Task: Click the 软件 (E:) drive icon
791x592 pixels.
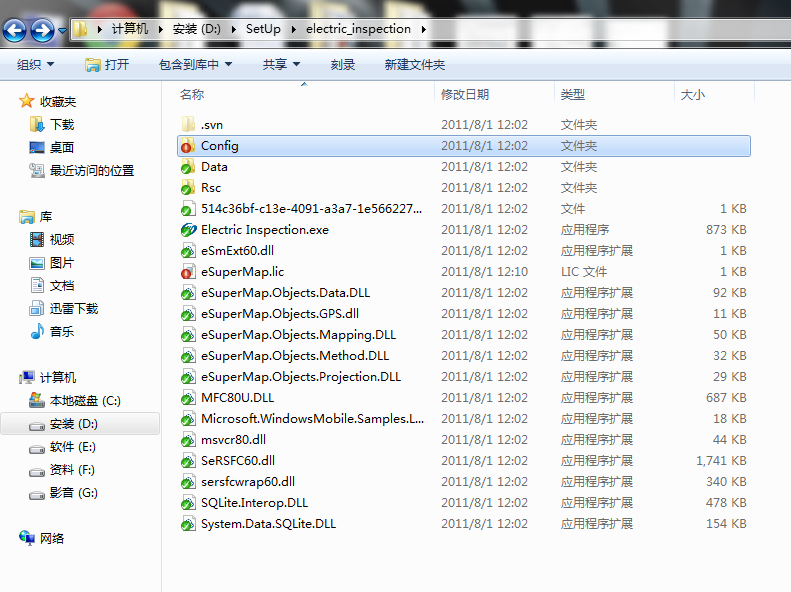Action: pyautogui.click(x=37, y=448)
